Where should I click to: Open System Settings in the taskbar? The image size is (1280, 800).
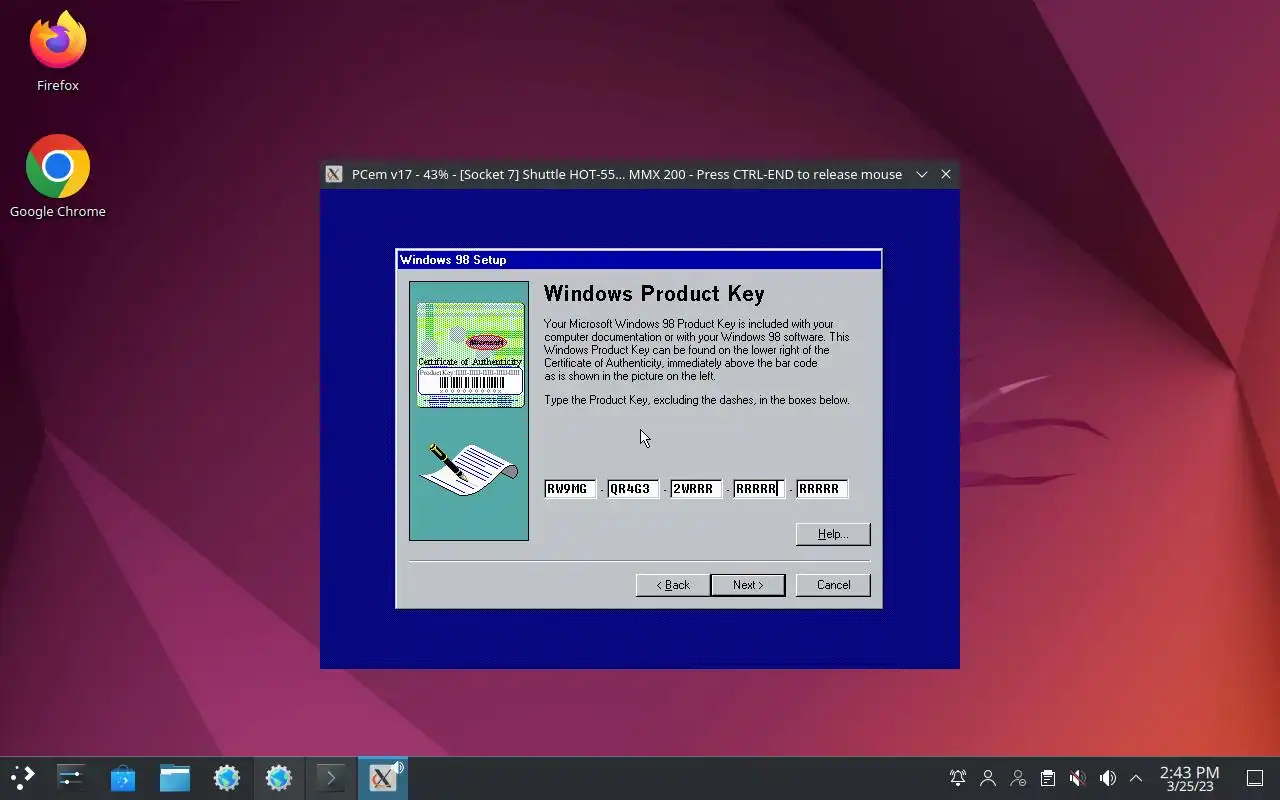(x=71, y=778)
